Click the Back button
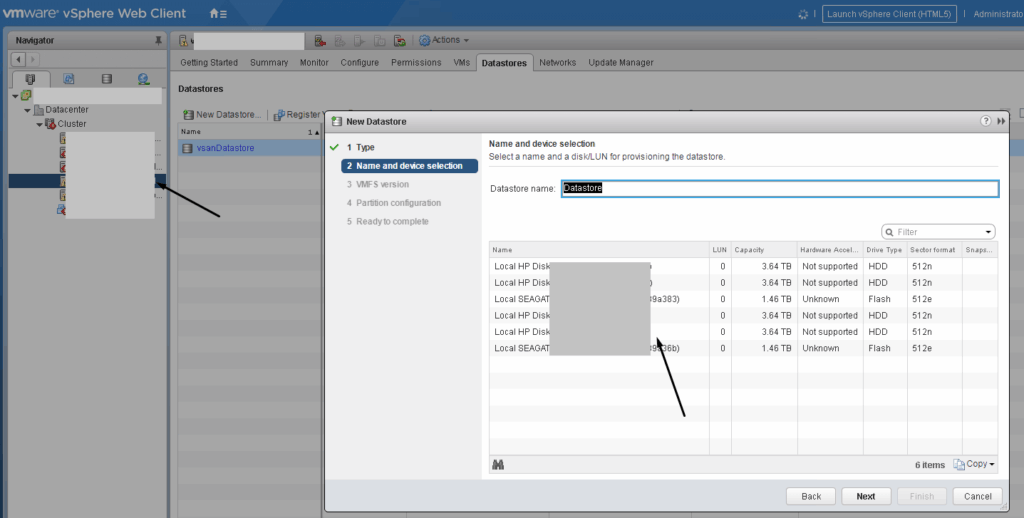 point(811,496)
